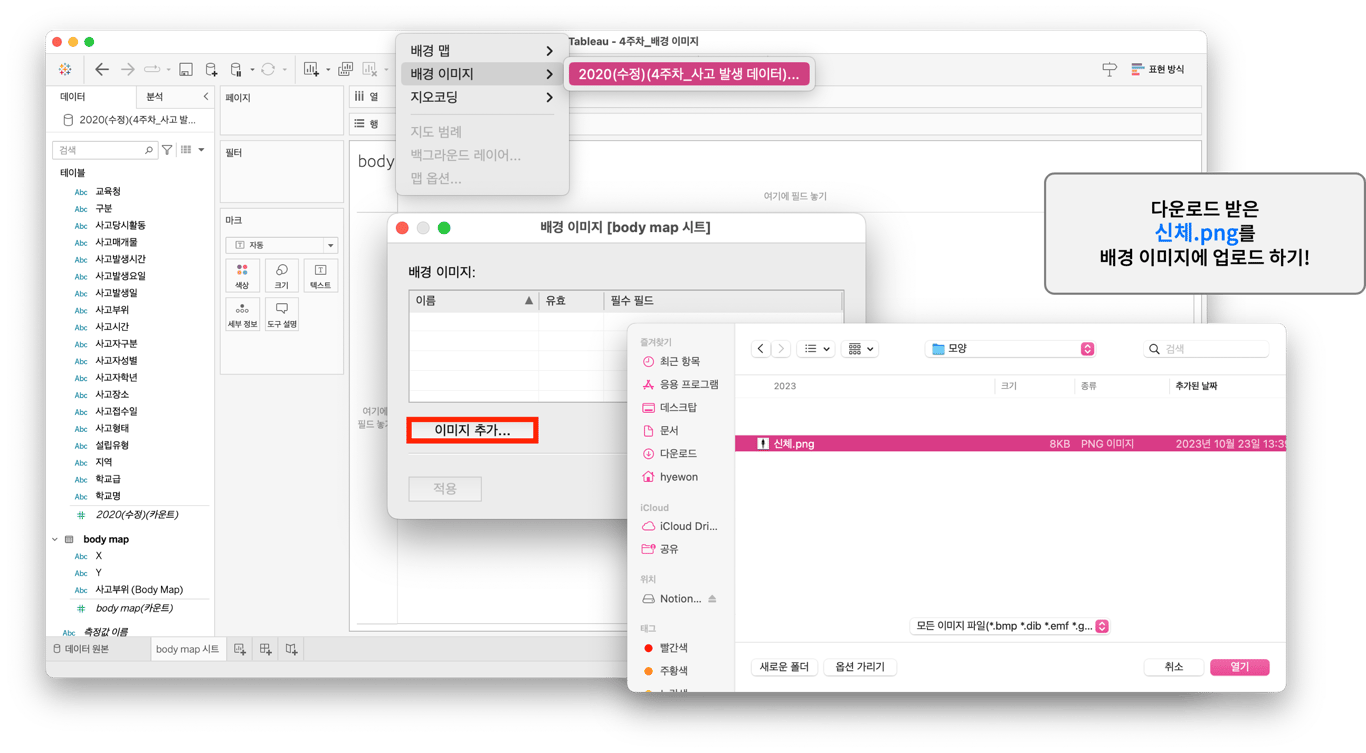Click the refresh data source toolbar icon
Screen dimensions: 1366x753
[268, 69]
